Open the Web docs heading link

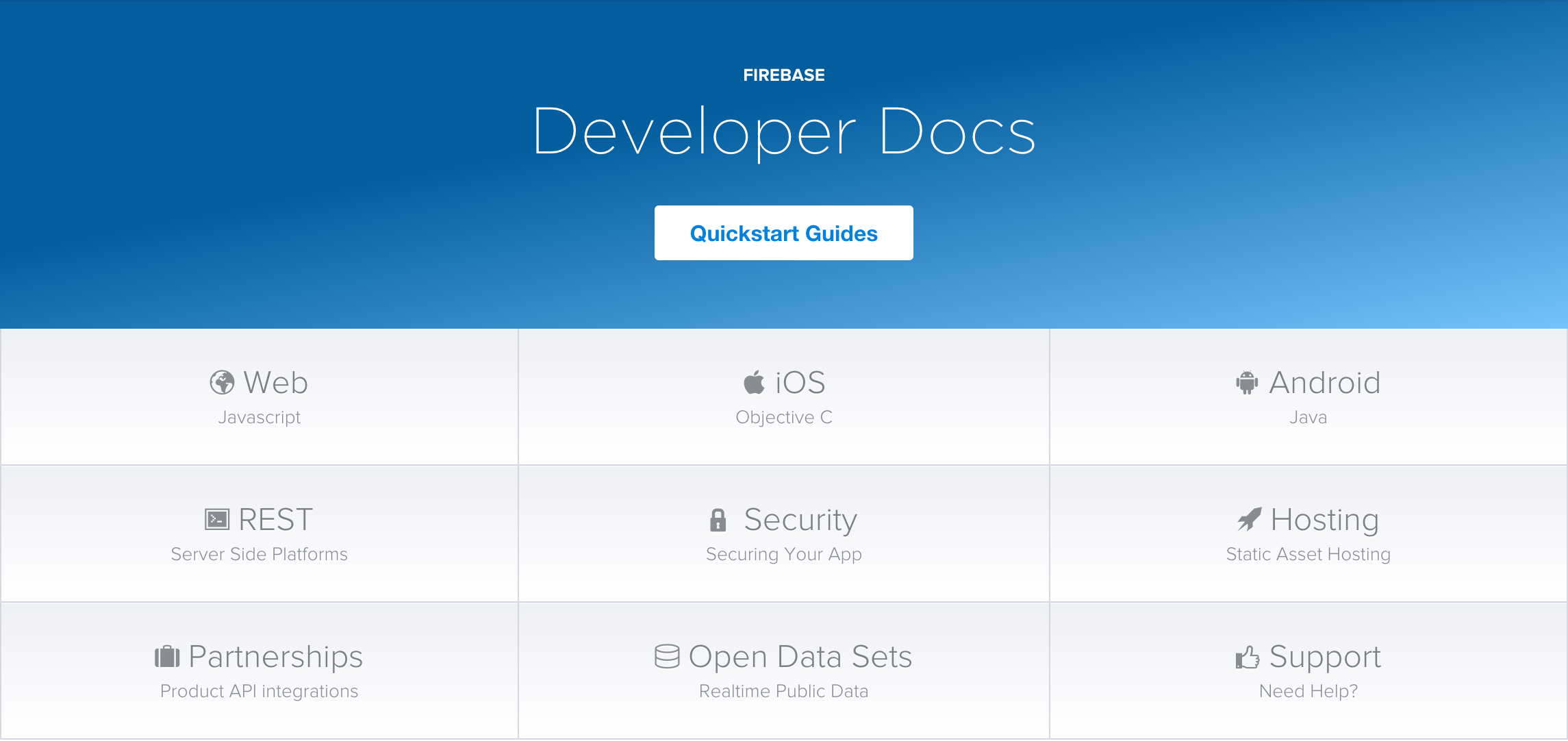[x=275, y=383]
